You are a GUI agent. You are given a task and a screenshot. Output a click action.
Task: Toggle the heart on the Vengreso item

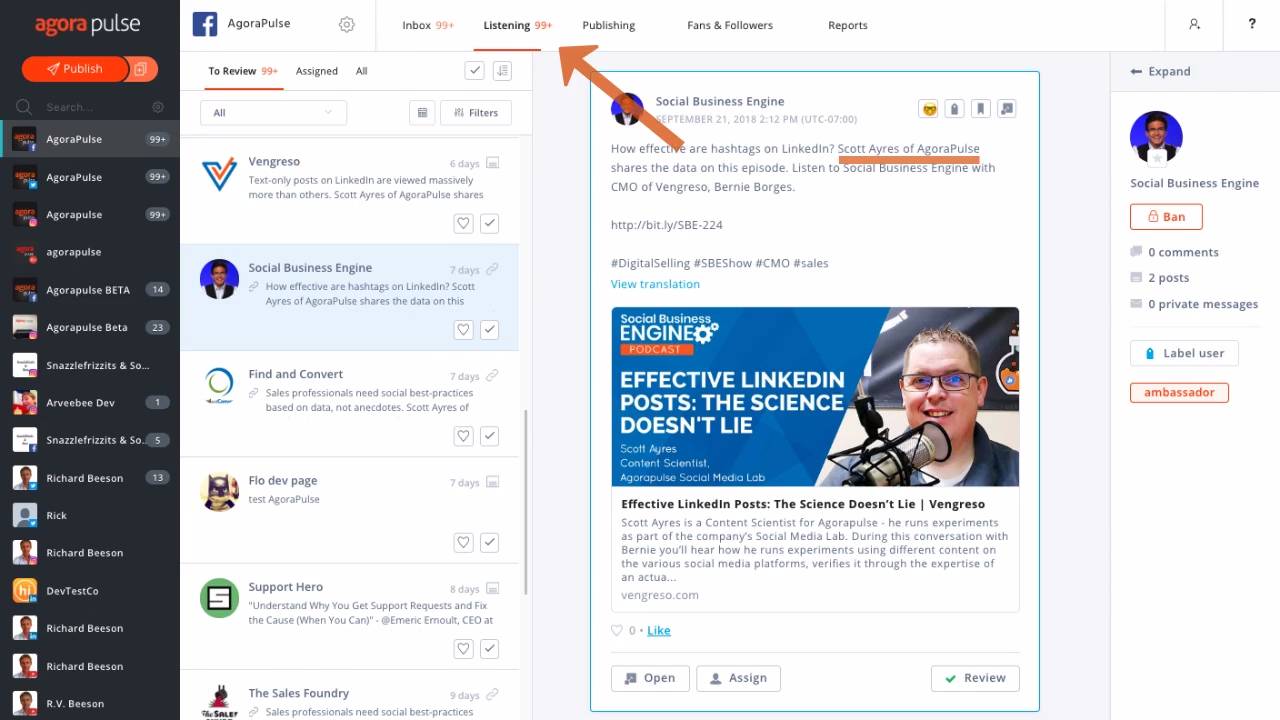pos(463,223)
